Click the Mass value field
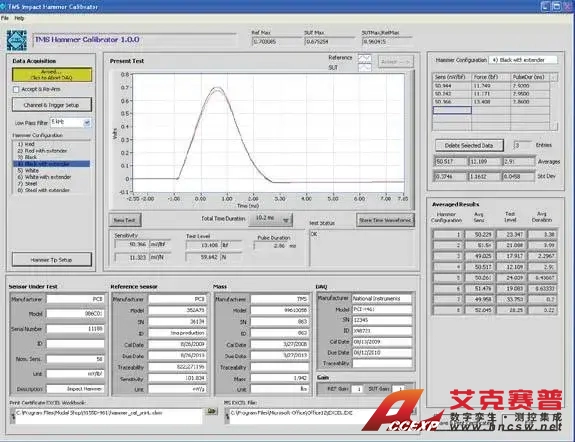575x442 pixels. [280, 378]
